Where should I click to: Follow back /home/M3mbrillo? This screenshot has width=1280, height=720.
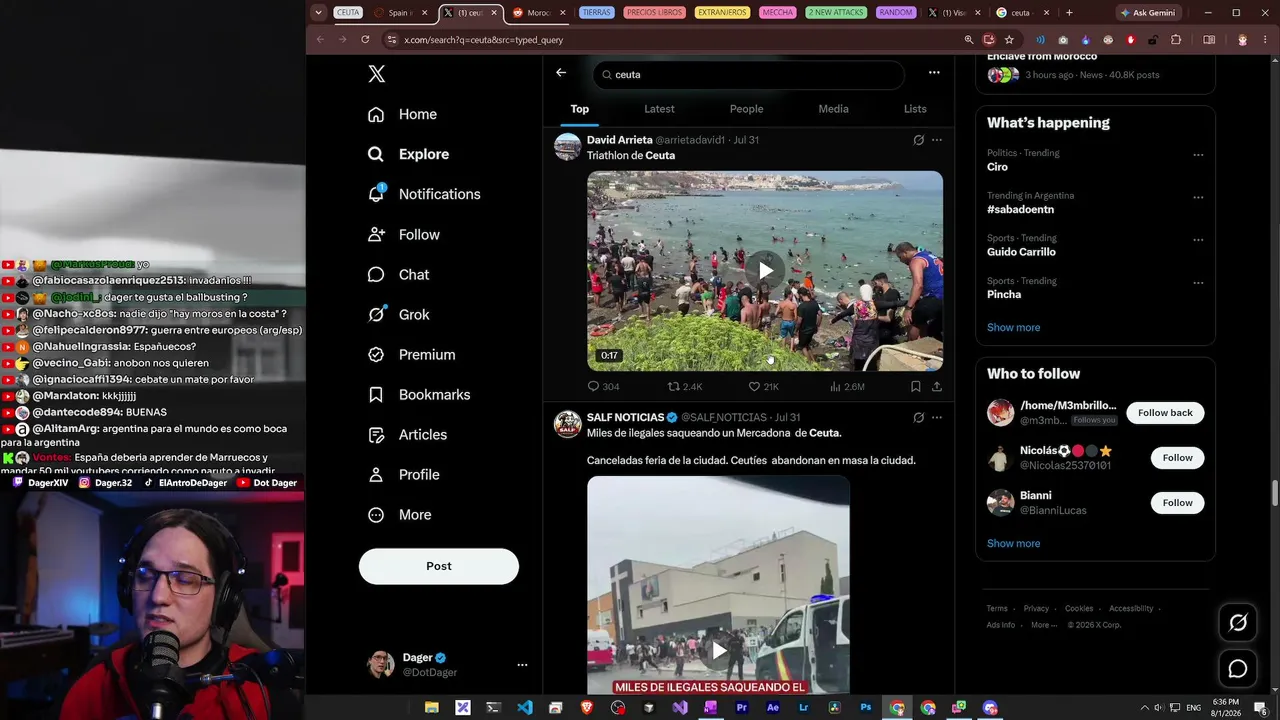1165,413
